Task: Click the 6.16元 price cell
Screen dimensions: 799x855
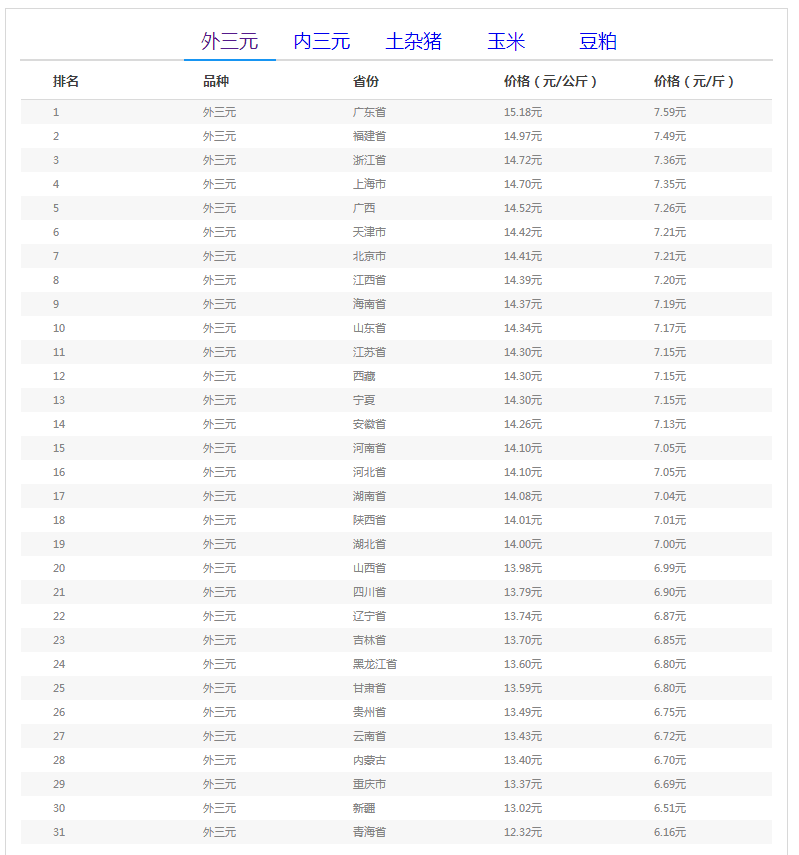Action: tap(670, 832)
